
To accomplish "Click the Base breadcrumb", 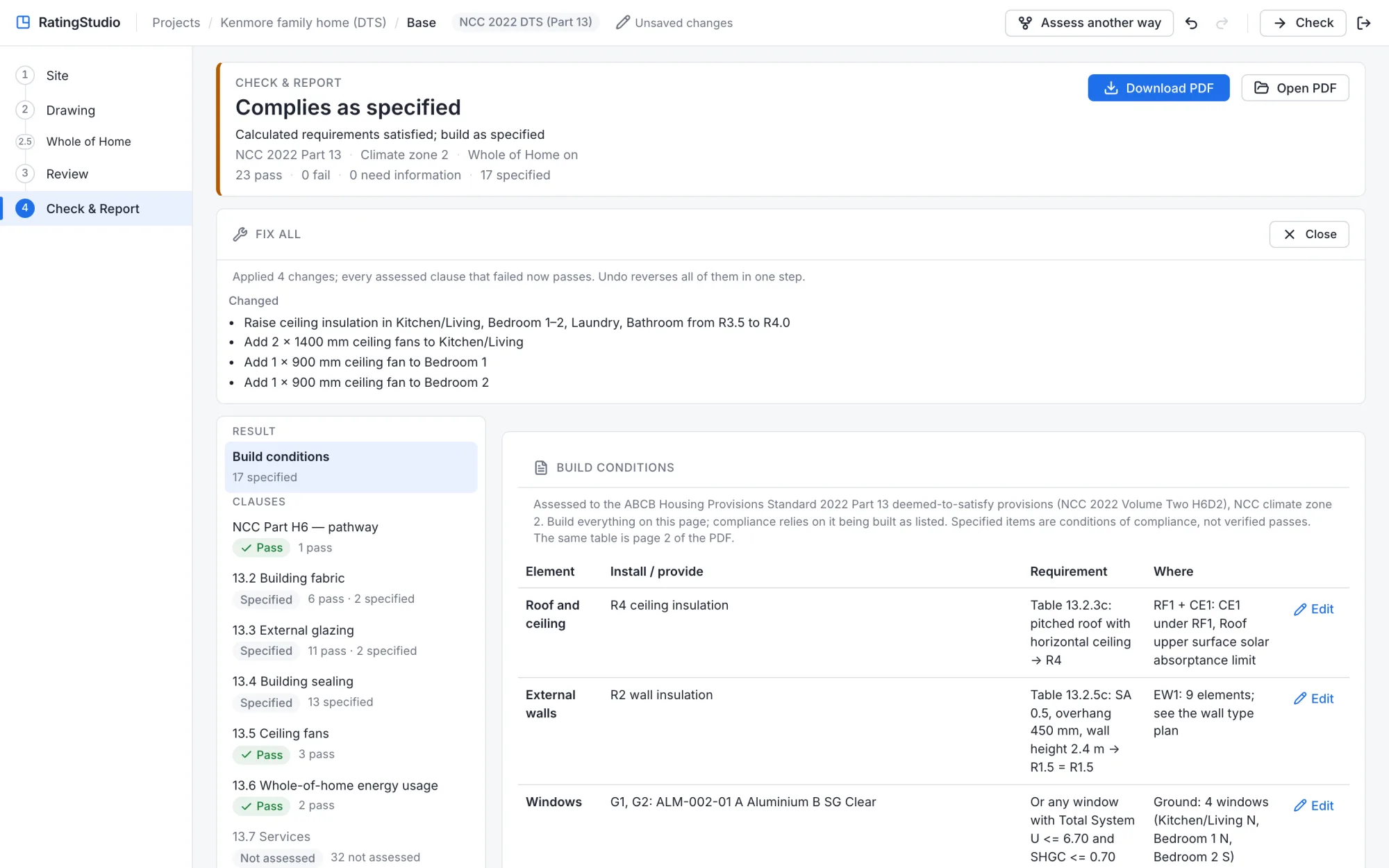I will point(421,23).
